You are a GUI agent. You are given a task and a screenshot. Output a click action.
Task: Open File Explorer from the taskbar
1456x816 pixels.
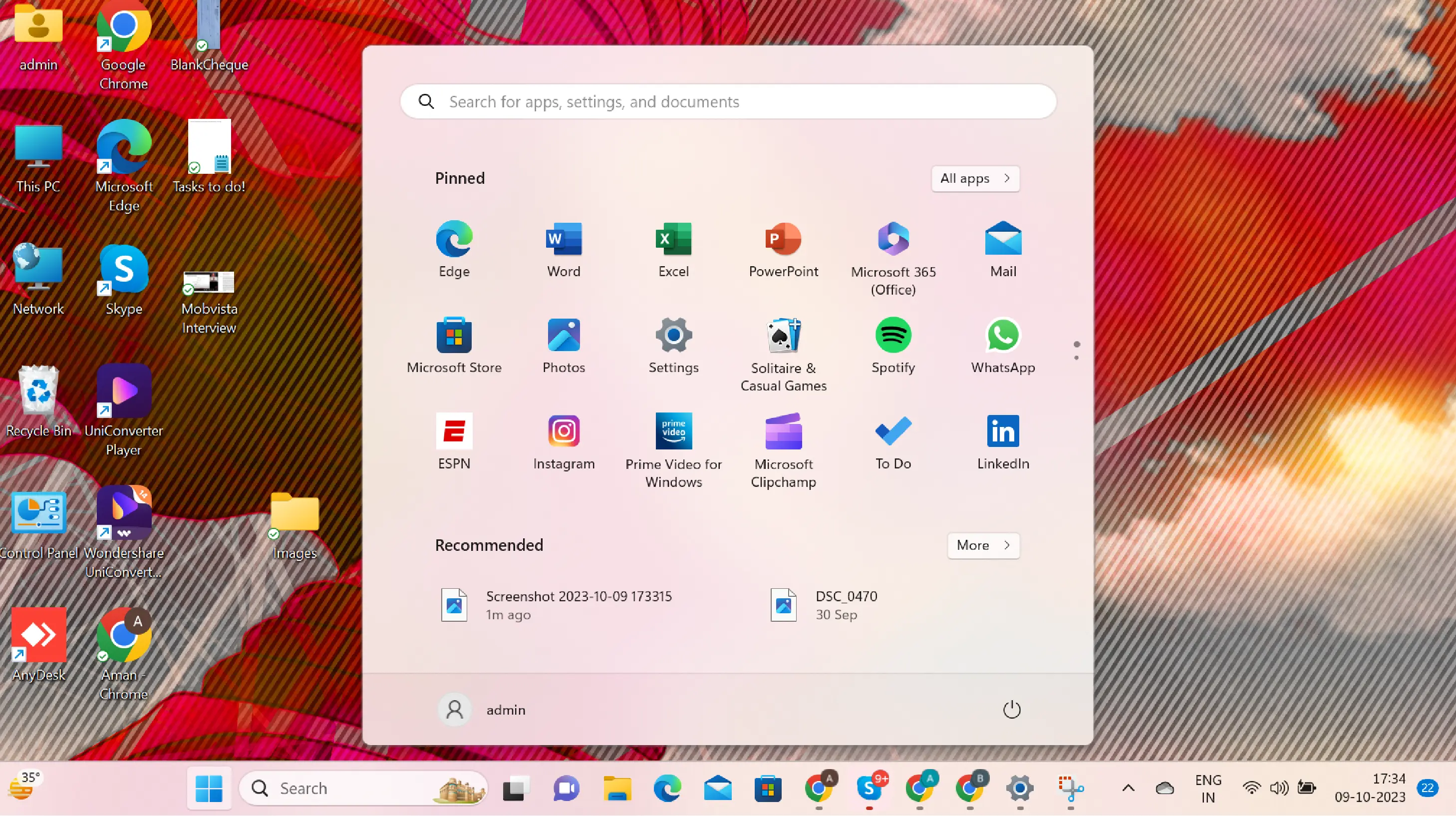[616, 789]
